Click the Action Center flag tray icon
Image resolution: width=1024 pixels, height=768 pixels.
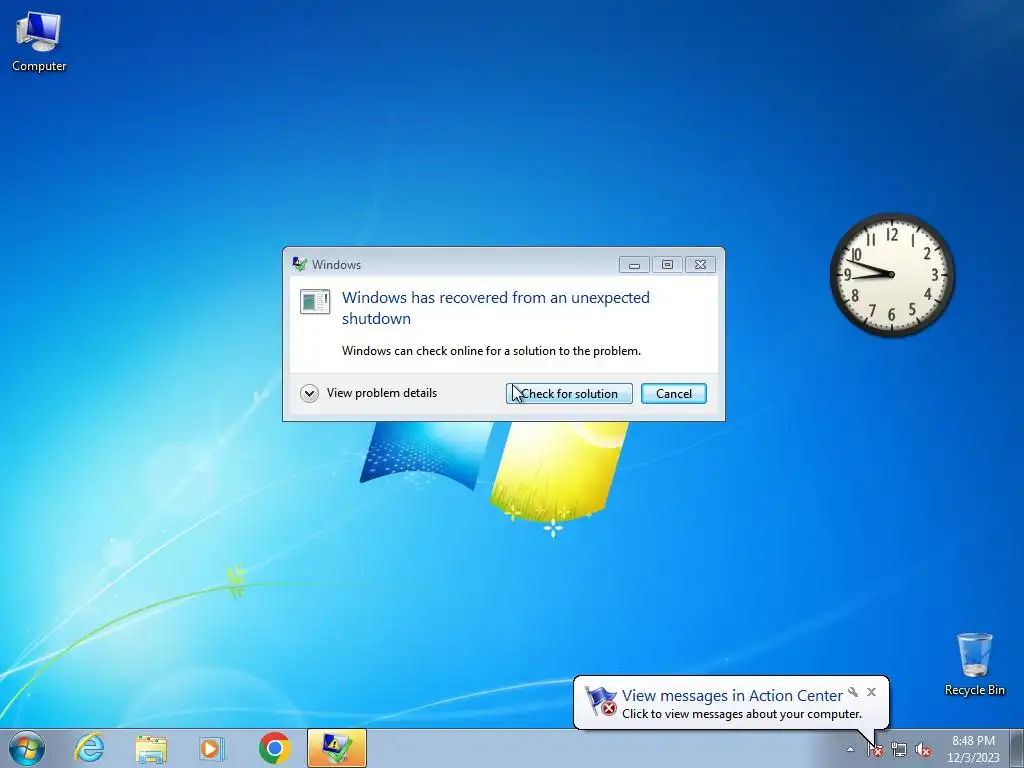pos(876,750)
